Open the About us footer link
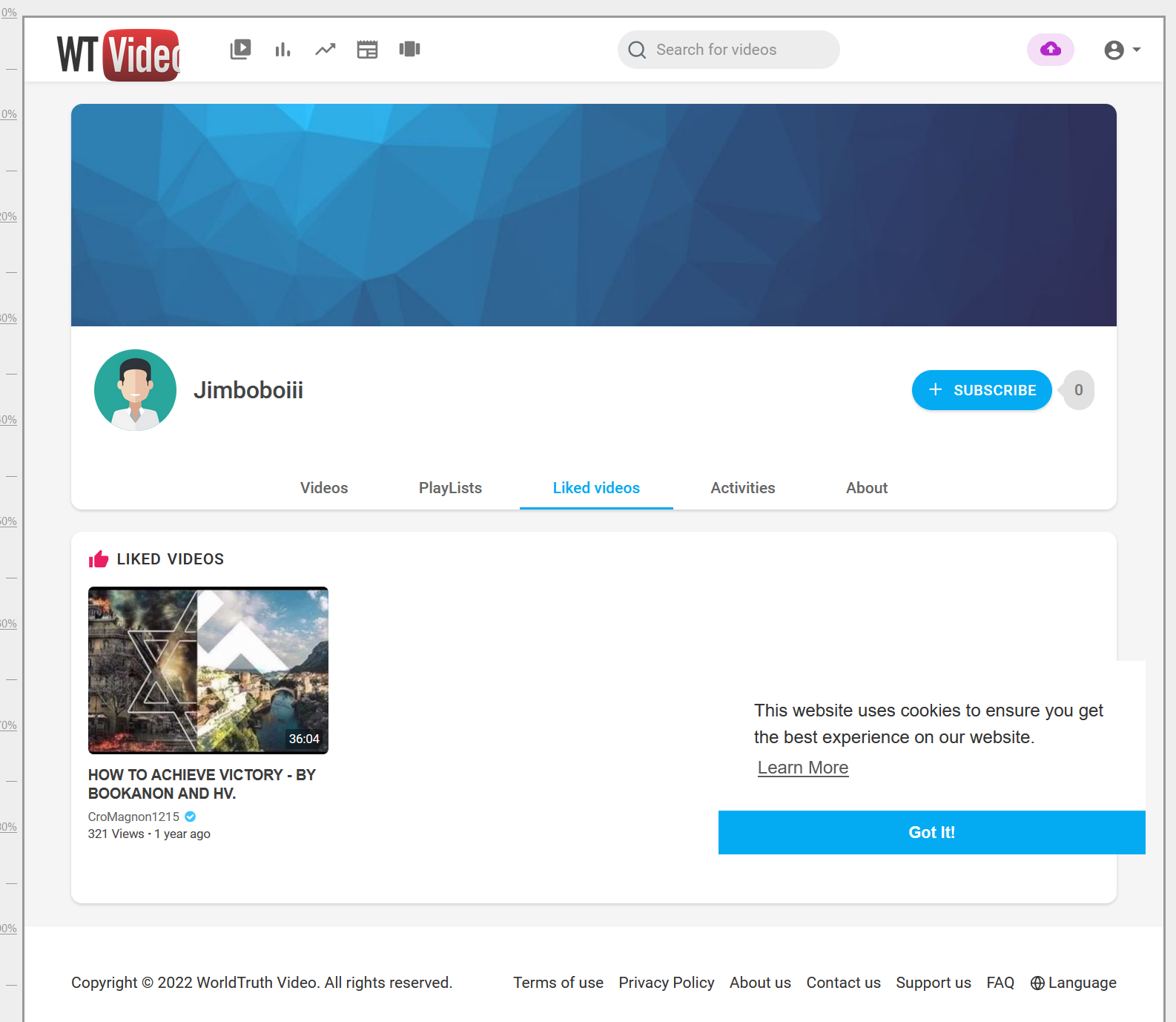 tap(760, 983)
